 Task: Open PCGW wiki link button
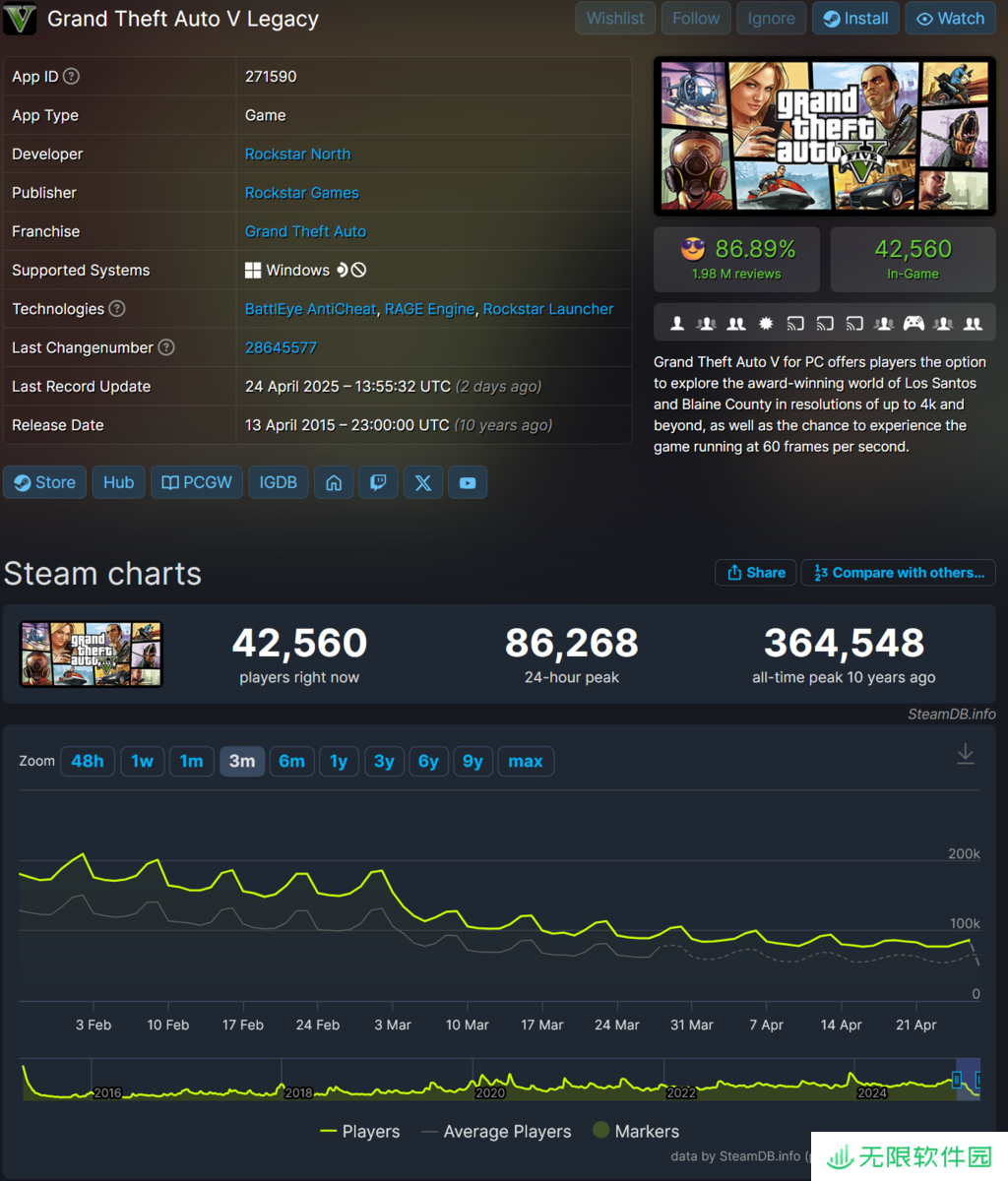click(197, 482)
